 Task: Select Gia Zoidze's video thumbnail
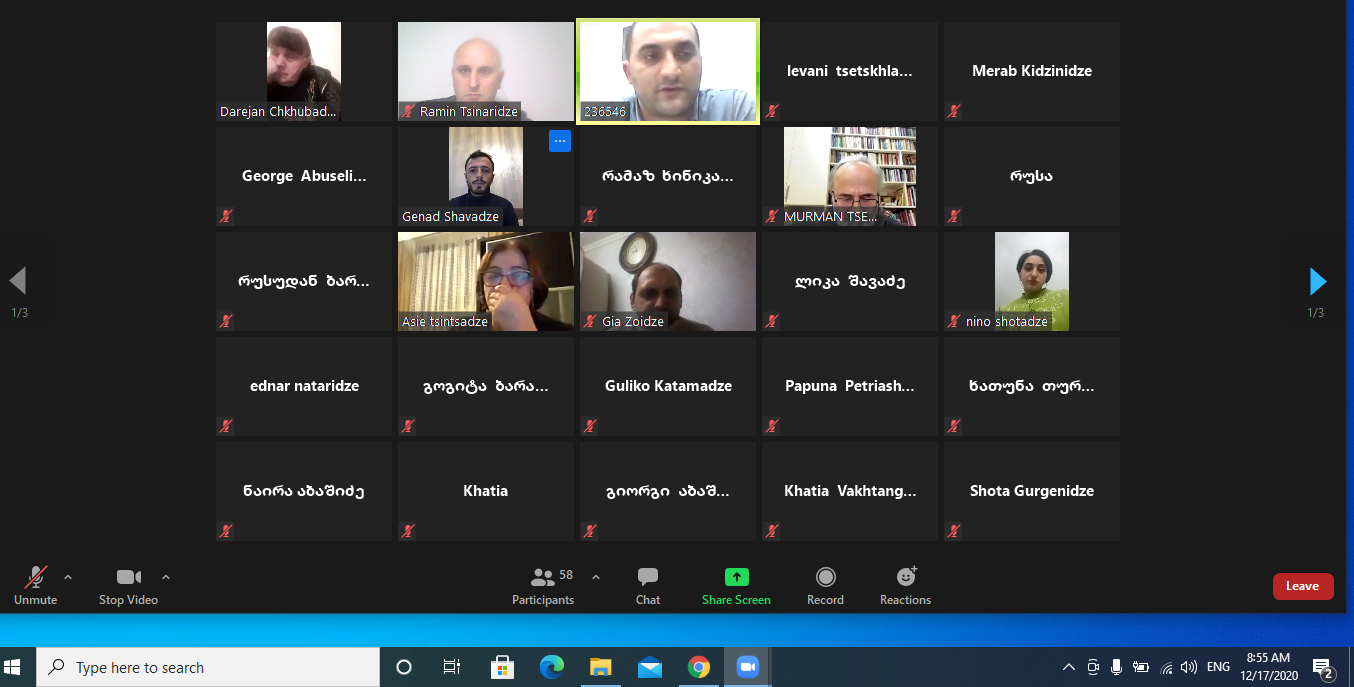tap(667, 281)
